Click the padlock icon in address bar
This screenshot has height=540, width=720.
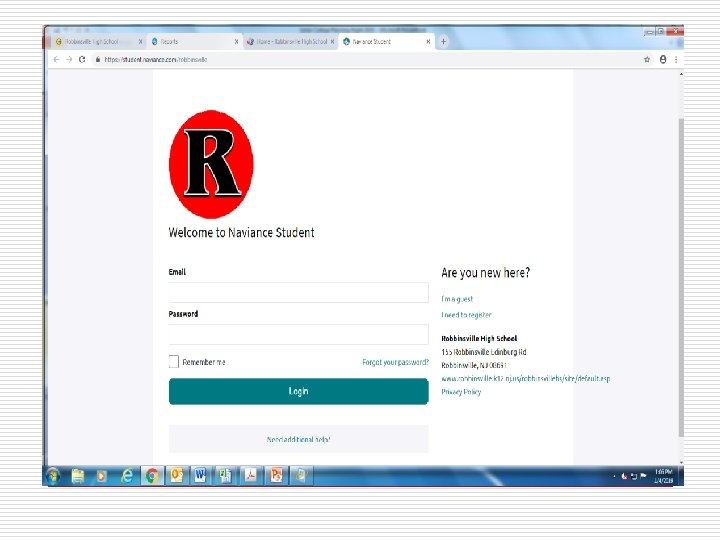point(98,59)
